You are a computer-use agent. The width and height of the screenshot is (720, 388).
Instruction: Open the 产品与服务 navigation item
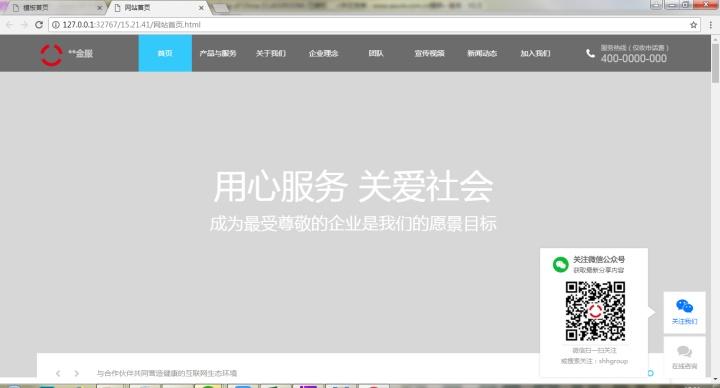coord(218,53)
